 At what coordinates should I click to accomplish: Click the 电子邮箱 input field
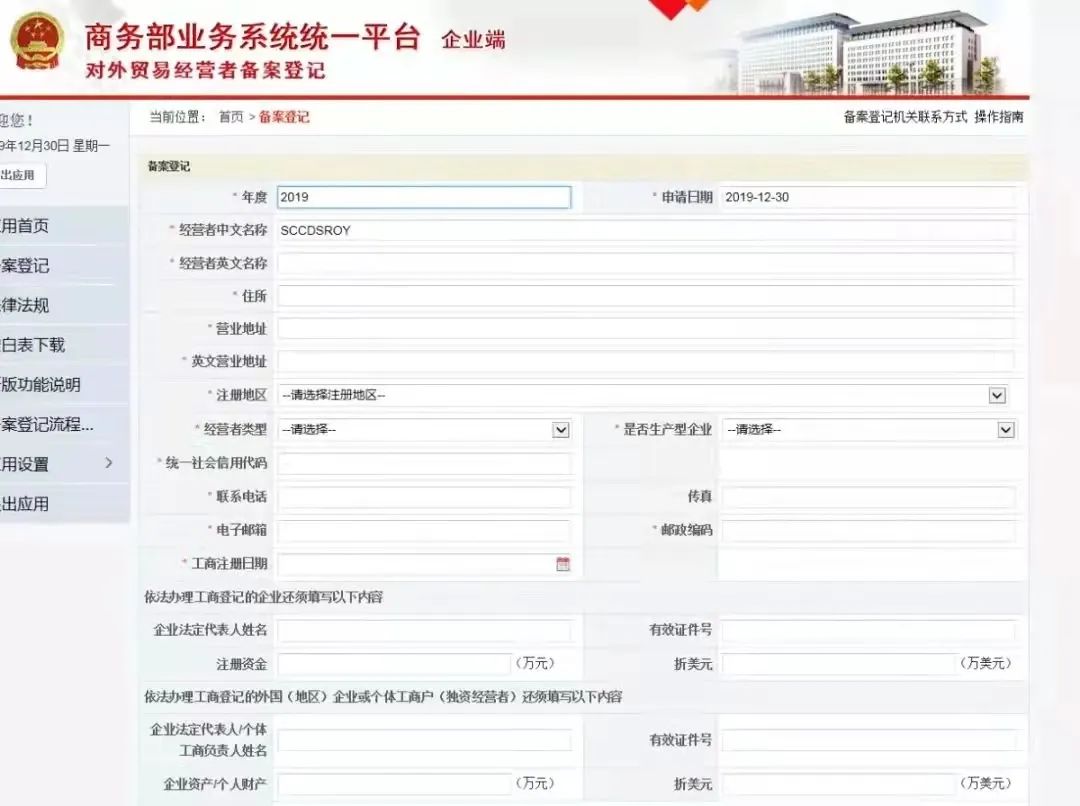coord(423,531)
